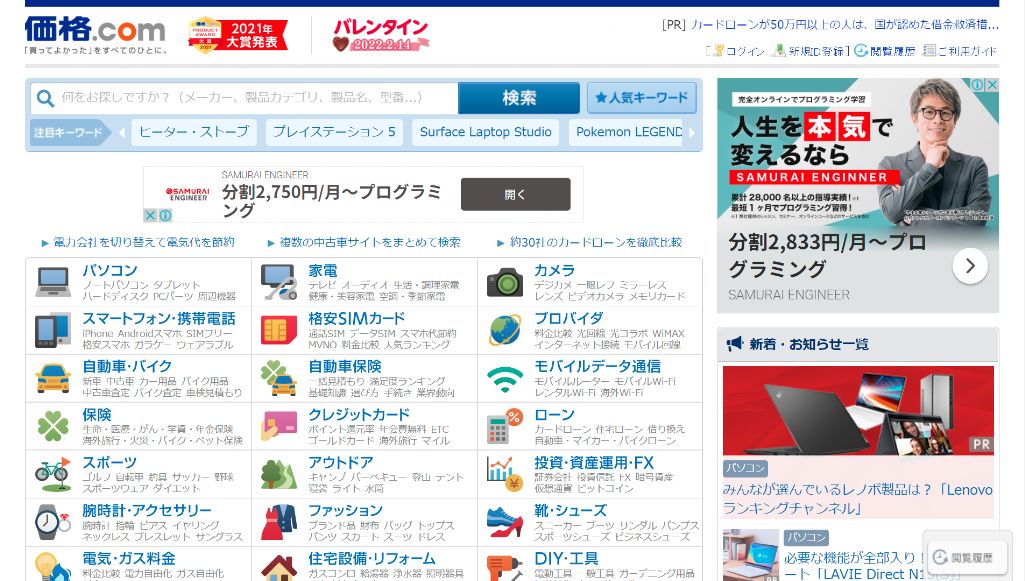
Task: Click the drill icon beside DIY・工具
Action: (x=505, y=567)
